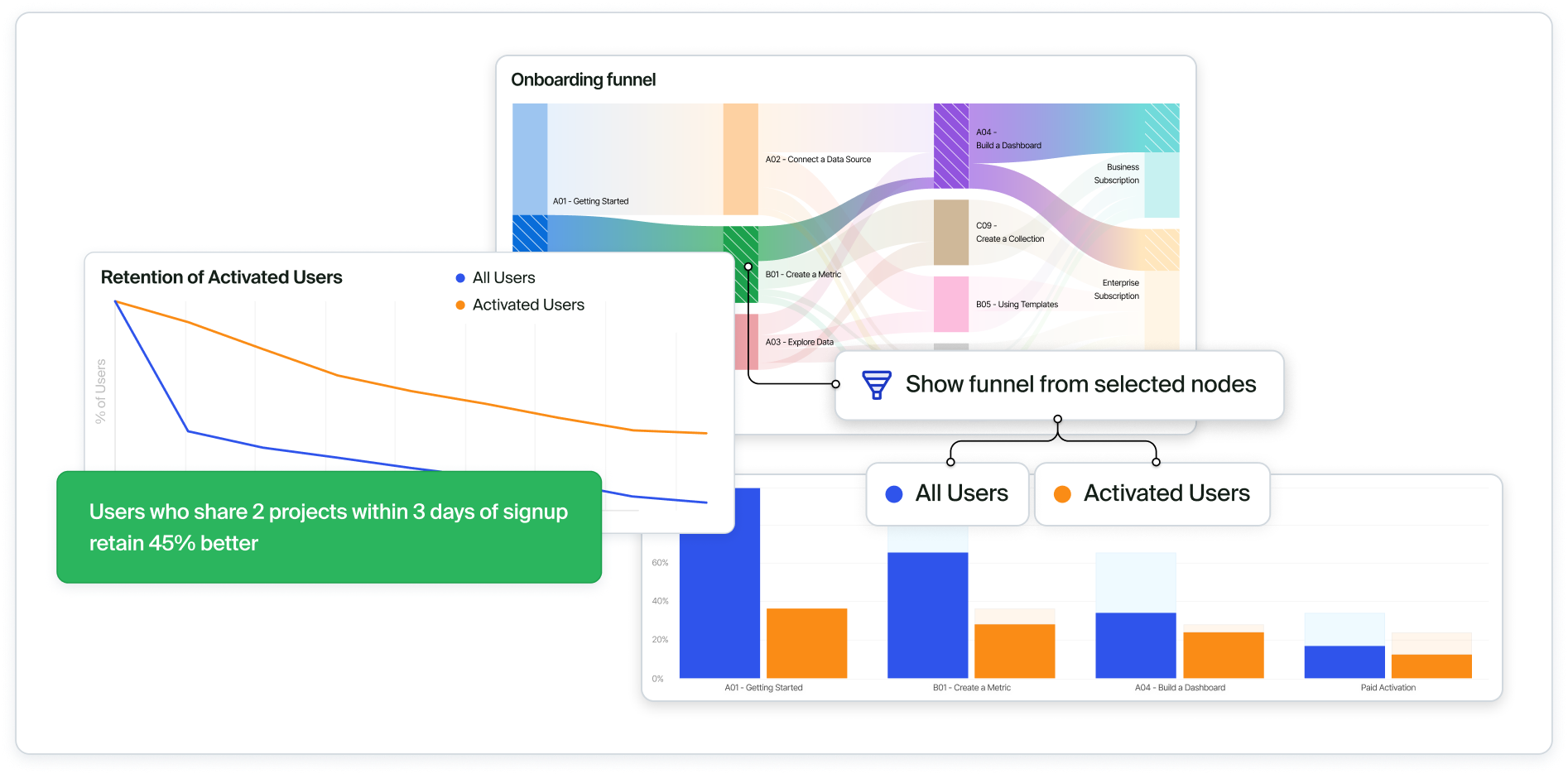Click the orange bar for A01 Getting Started
Viewport: 1568px width, 774px height.
click(x=806, y=643)
